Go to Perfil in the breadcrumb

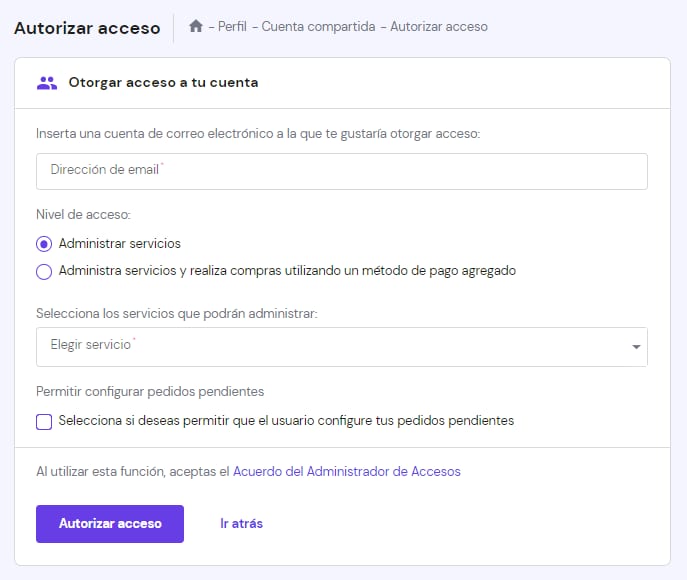[234, 27]
